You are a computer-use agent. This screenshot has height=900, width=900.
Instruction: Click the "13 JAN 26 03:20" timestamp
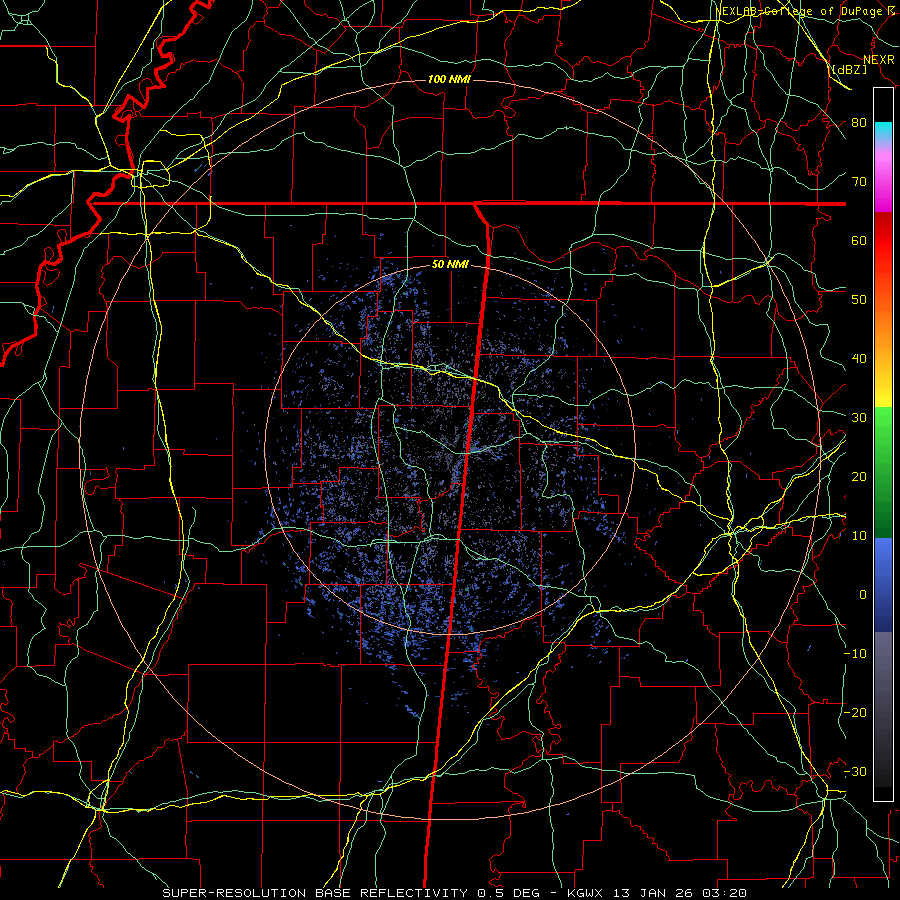click(681, 893)
